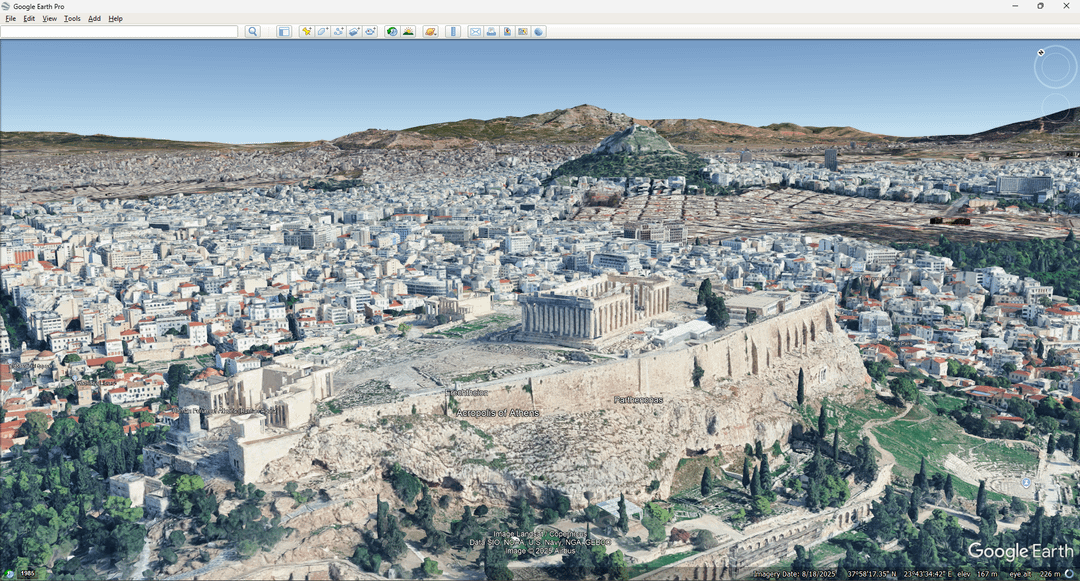Image resolution: width=1080 pixels, height=581 pixels.
Task: Open the Ruler measurement tool
Action: (x=453, y=32)
